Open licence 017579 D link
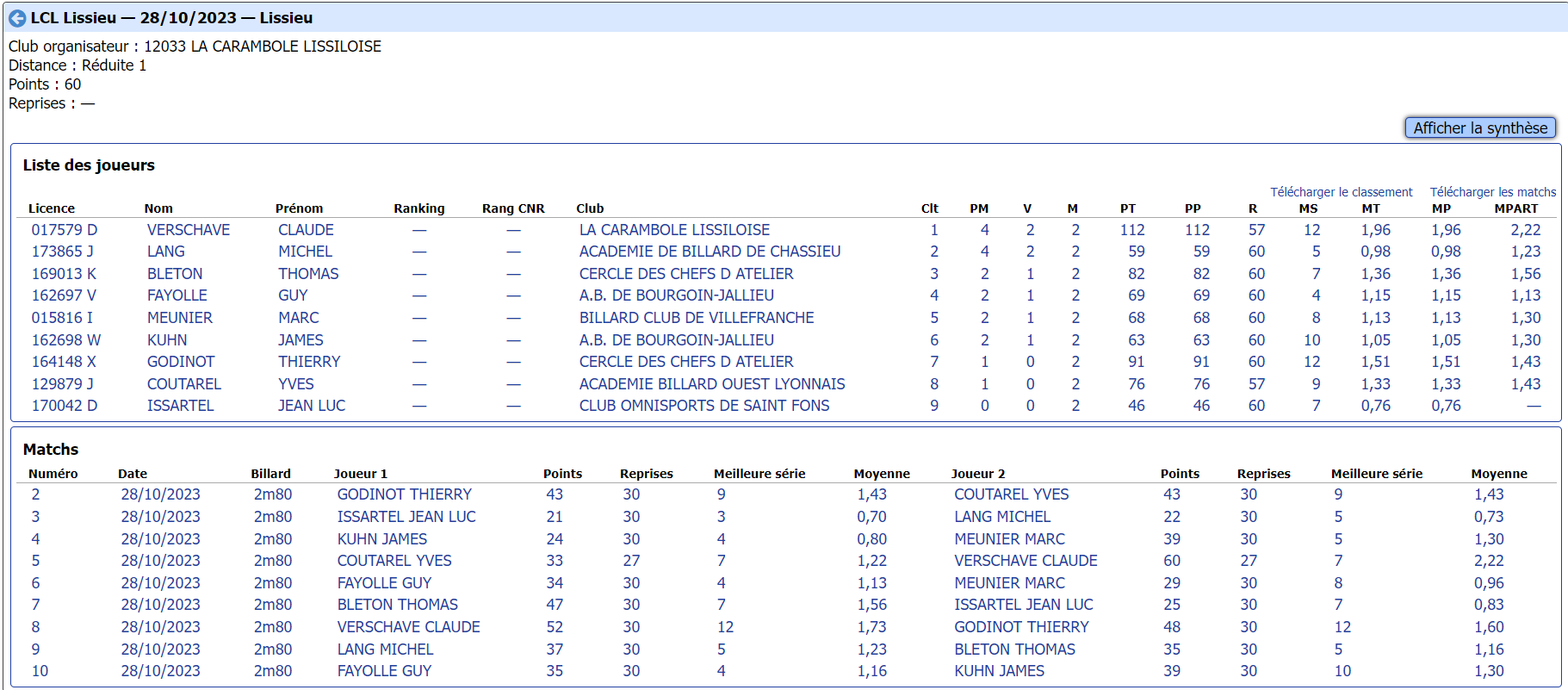Screen dimensions: 1568x690 click(65, 230)
